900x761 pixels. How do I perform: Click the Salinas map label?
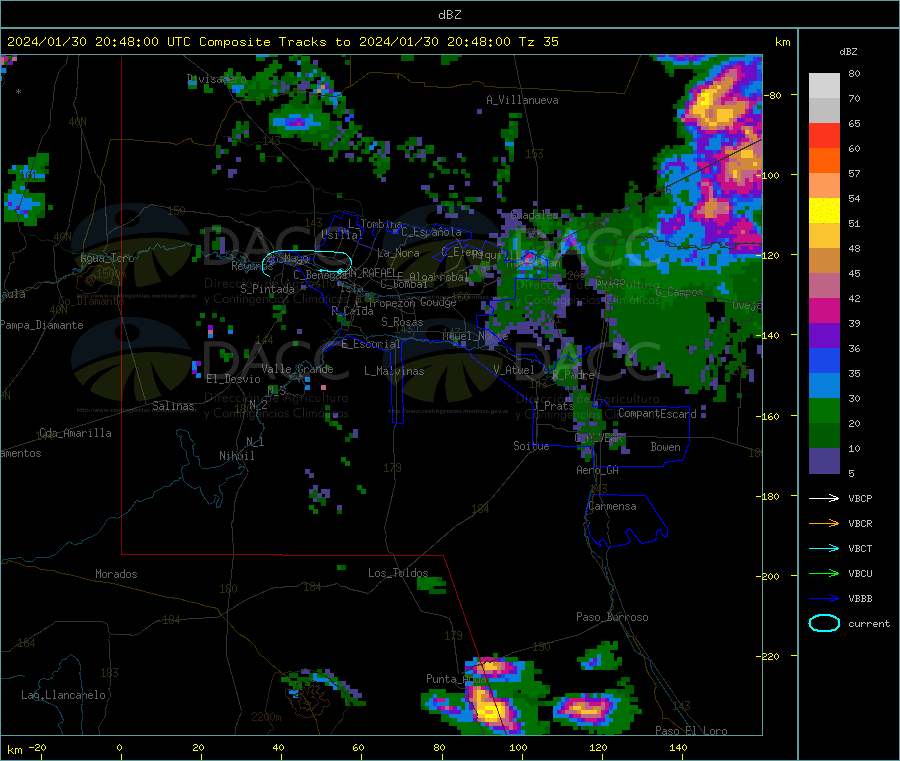coord(173,406)
